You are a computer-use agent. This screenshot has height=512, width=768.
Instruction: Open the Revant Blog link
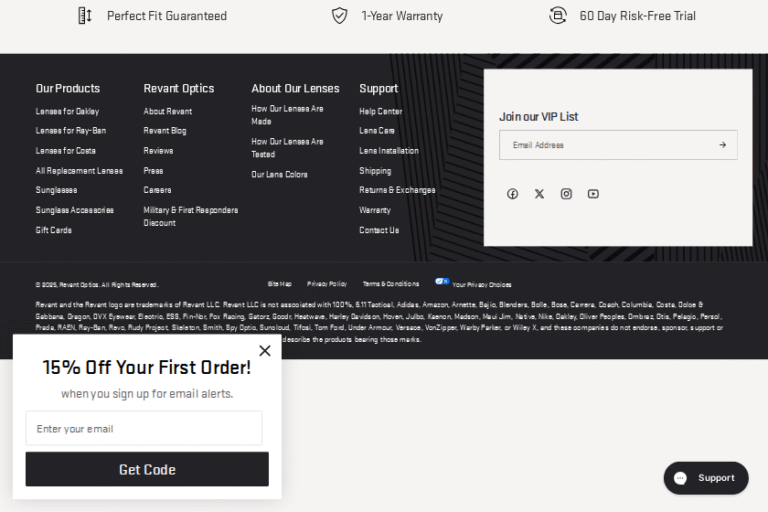pos(164,131)
